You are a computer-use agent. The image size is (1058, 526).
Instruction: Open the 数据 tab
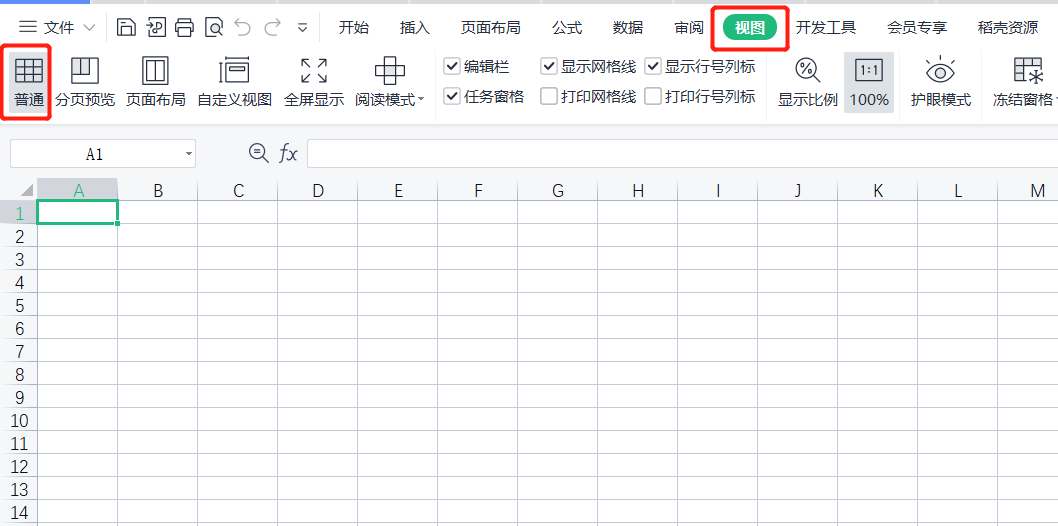(628, 28)
